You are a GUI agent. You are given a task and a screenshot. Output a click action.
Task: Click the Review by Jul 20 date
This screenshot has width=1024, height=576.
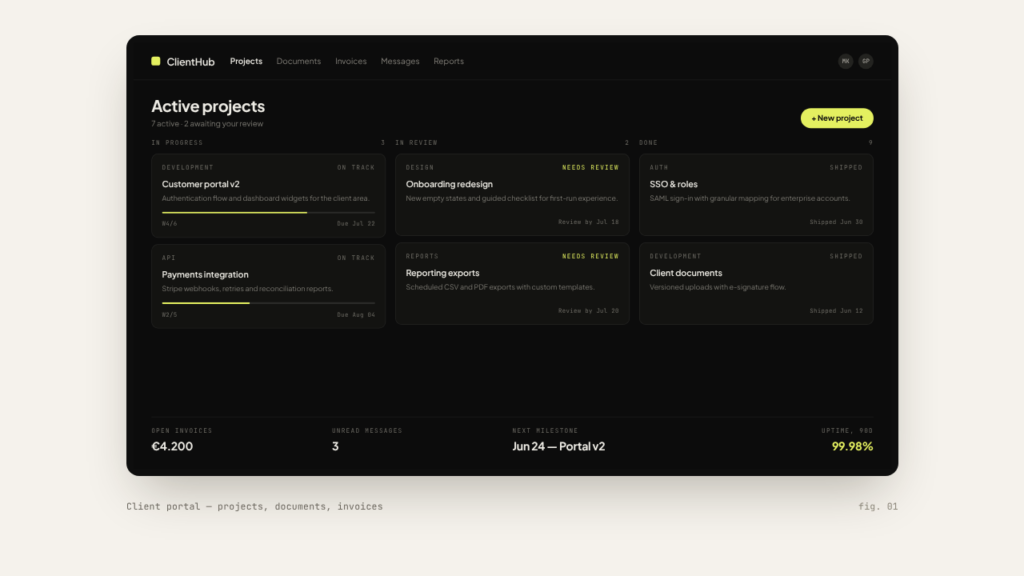[x=588, y=311]
